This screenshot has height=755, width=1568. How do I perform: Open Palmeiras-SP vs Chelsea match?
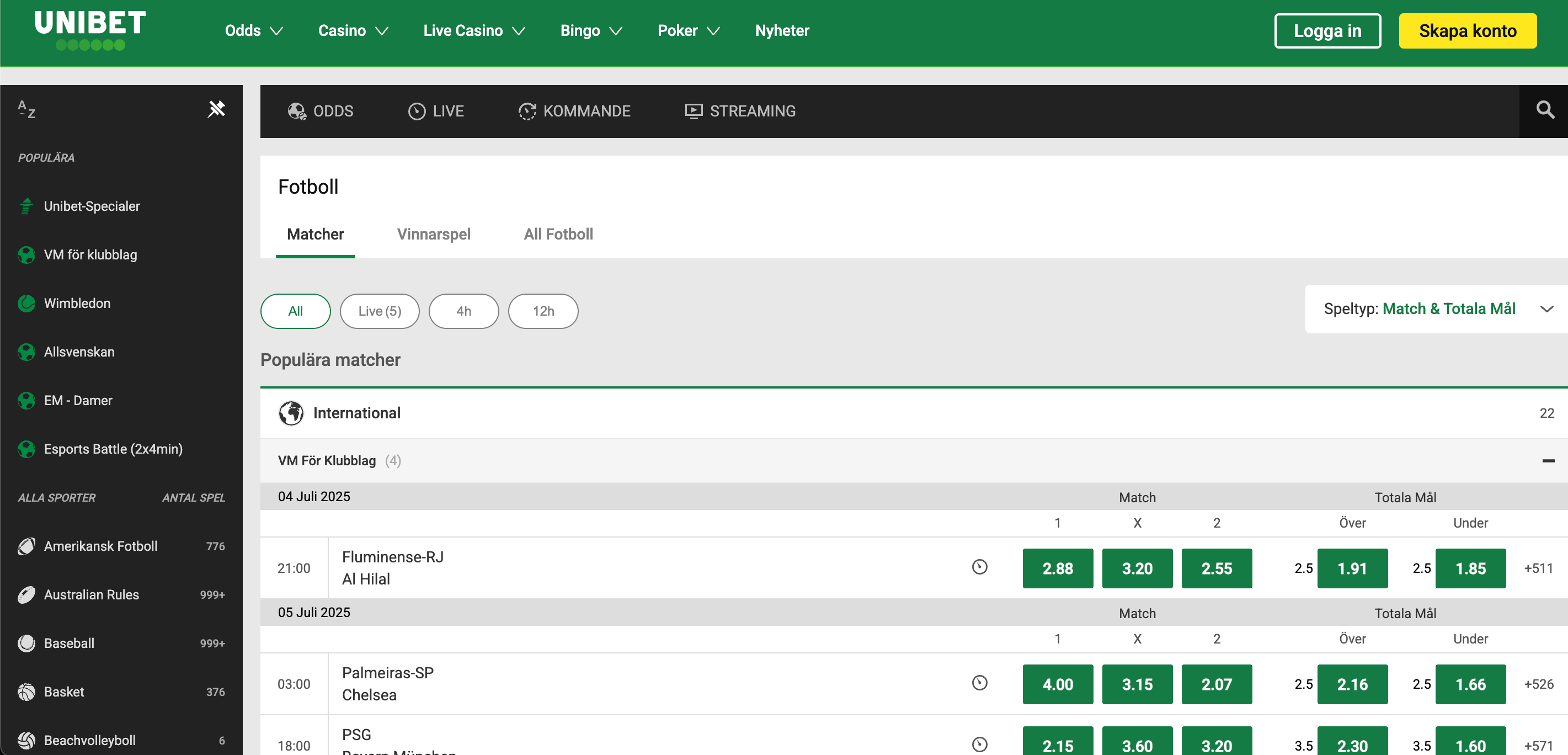click(x=388, y=684)
